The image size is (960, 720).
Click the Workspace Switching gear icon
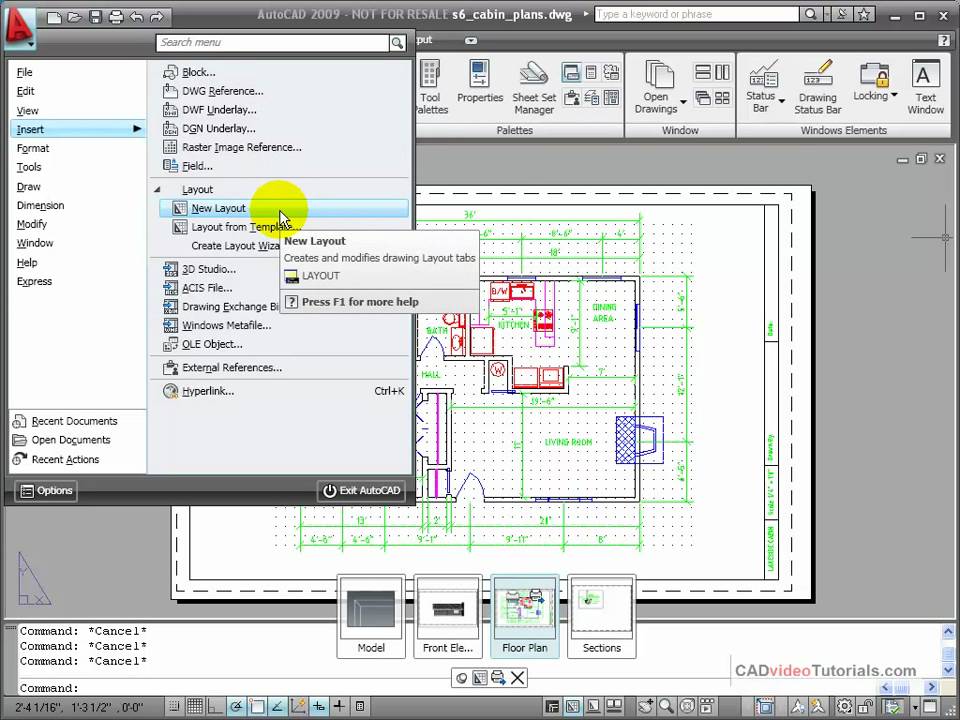pyautogui.click(x=845, y=707)
